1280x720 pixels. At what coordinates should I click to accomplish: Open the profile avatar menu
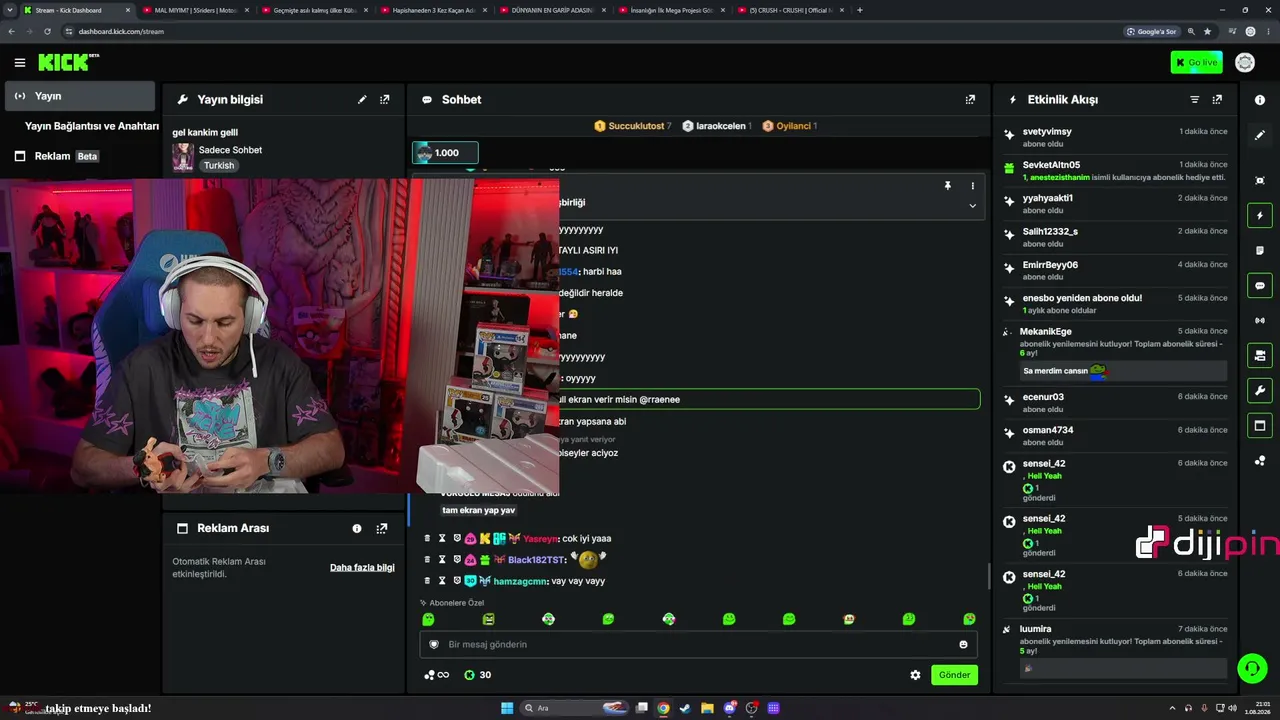point(1245,63)
